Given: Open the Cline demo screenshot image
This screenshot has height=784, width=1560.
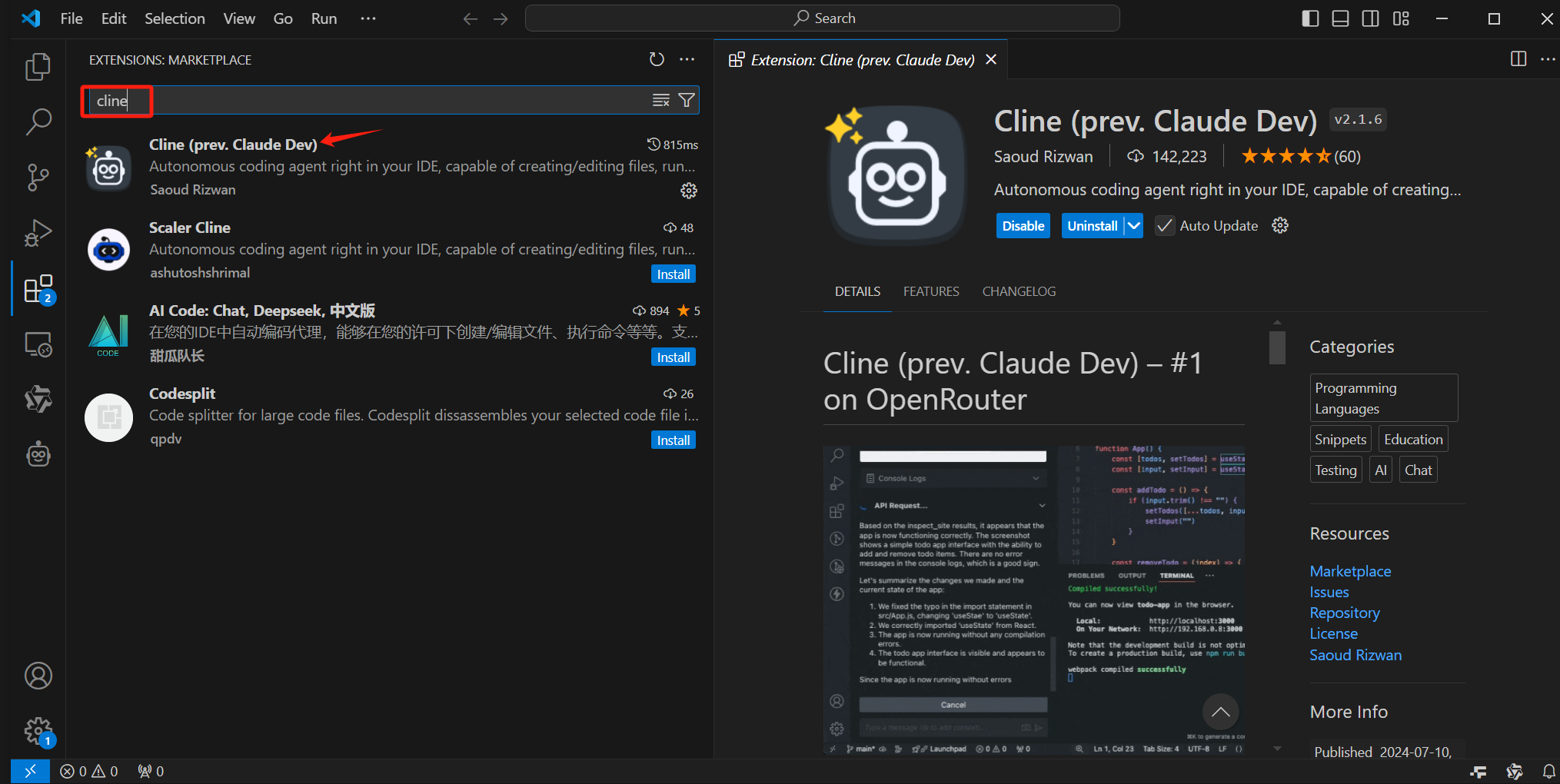Looking at the screenshot, I should 1034,600.
